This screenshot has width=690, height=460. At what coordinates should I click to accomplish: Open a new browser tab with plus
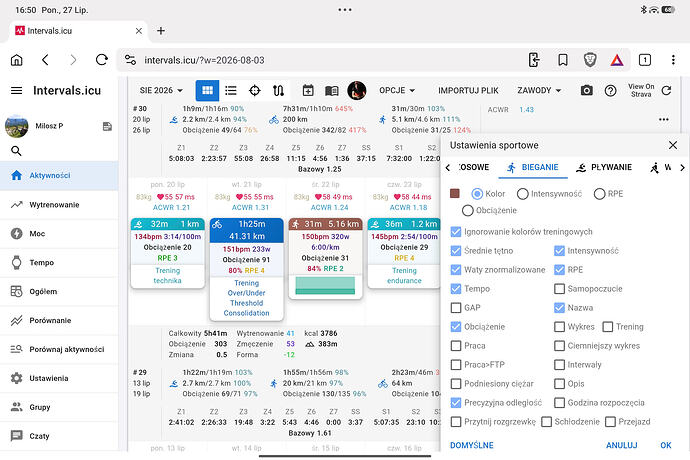tap(161, 31)
